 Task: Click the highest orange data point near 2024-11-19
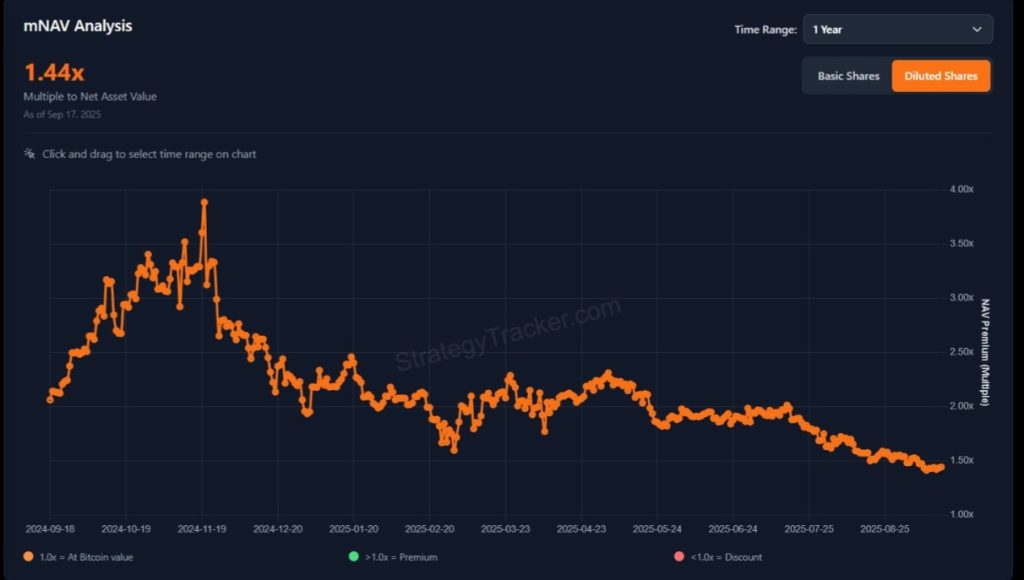click(x=205, y=202)
